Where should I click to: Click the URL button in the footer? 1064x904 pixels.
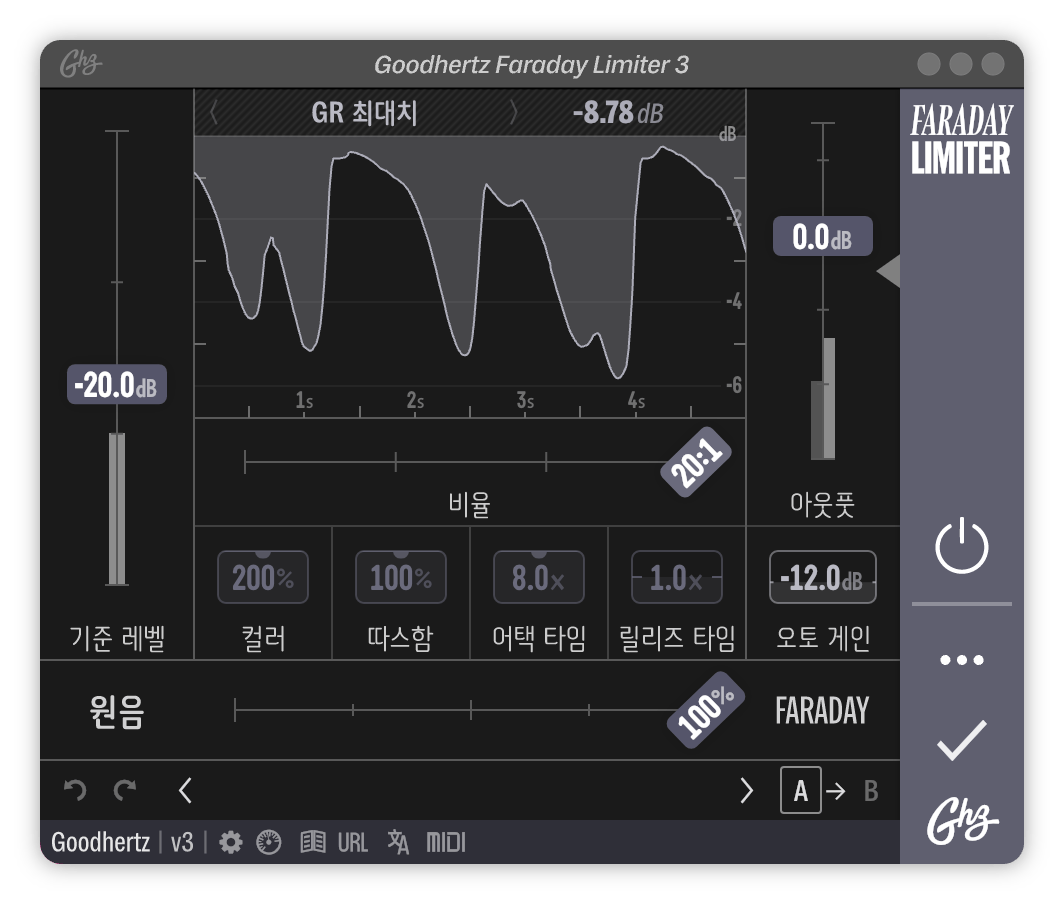(353, 842)
